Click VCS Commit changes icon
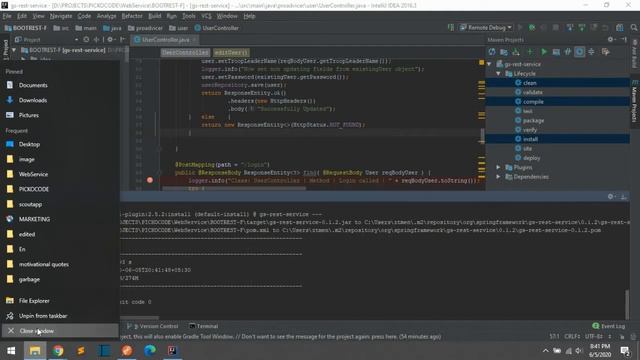Image resolution: width=640 pixels, height=360 pixels. [x=582, y=28]
